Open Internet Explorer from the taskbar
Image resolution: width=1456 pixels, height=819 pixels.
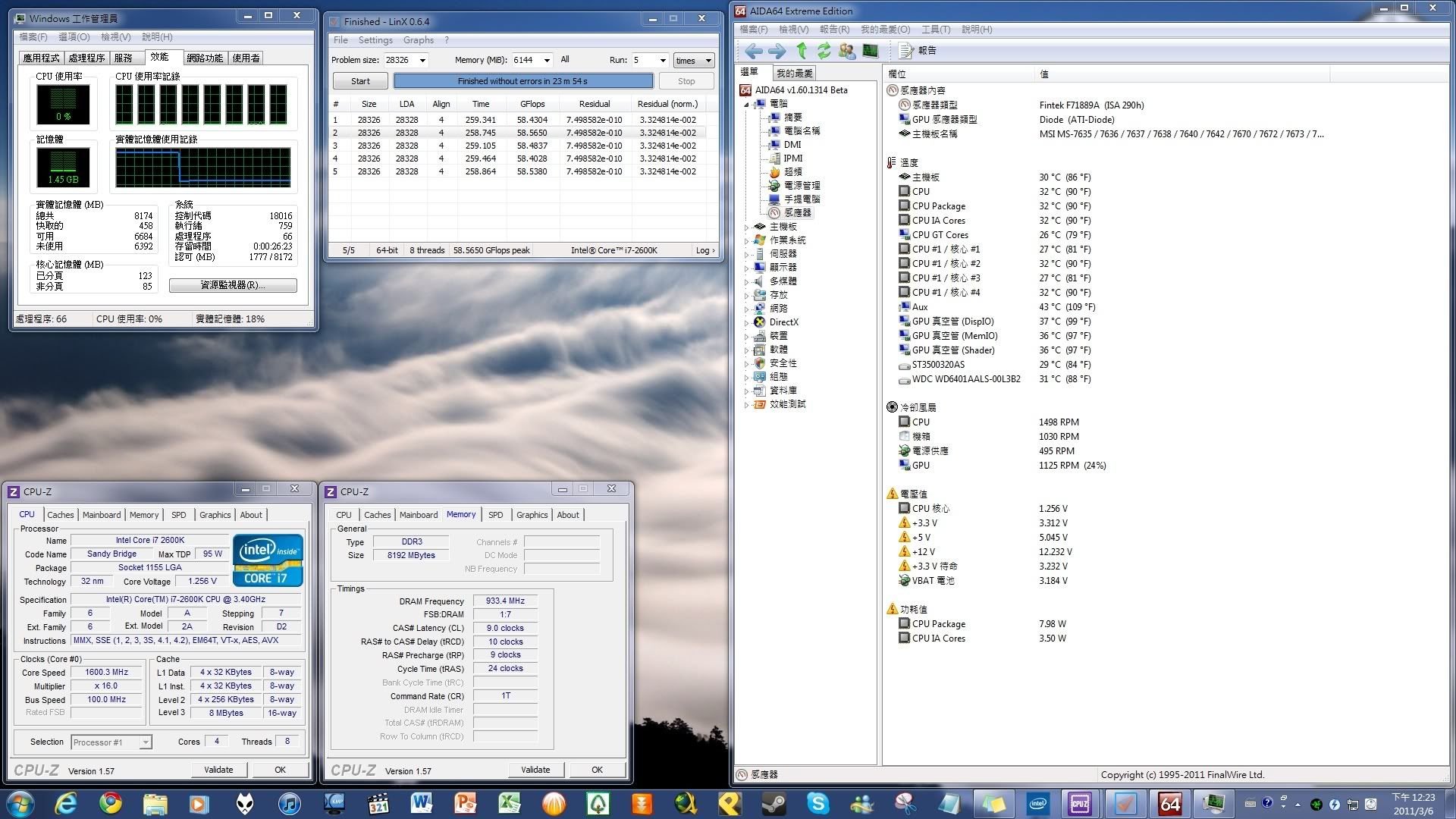coord(66,803)
